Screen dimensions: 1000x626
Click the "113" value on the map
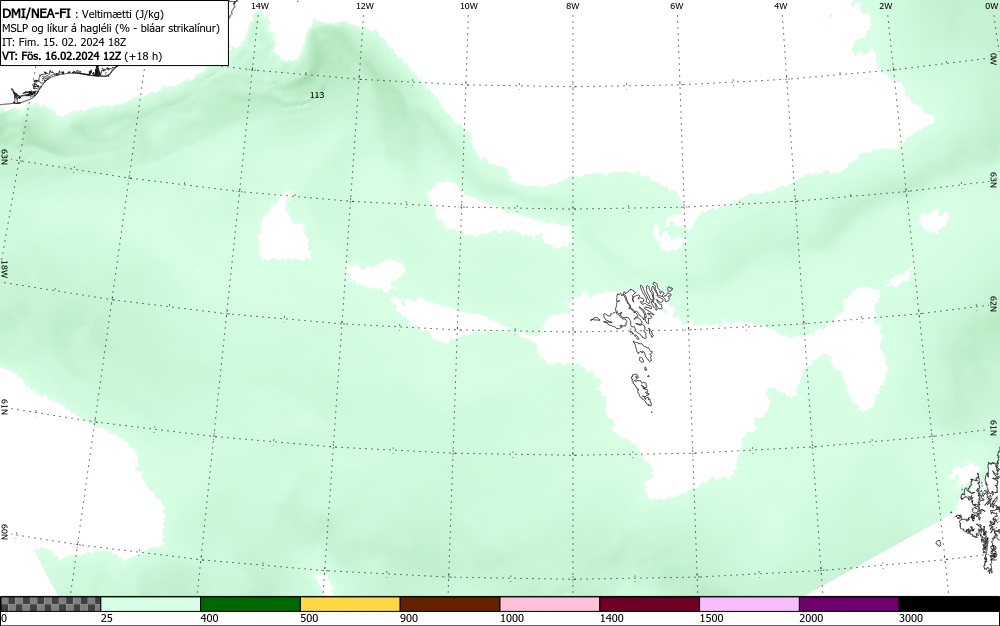tap(317, 95)
